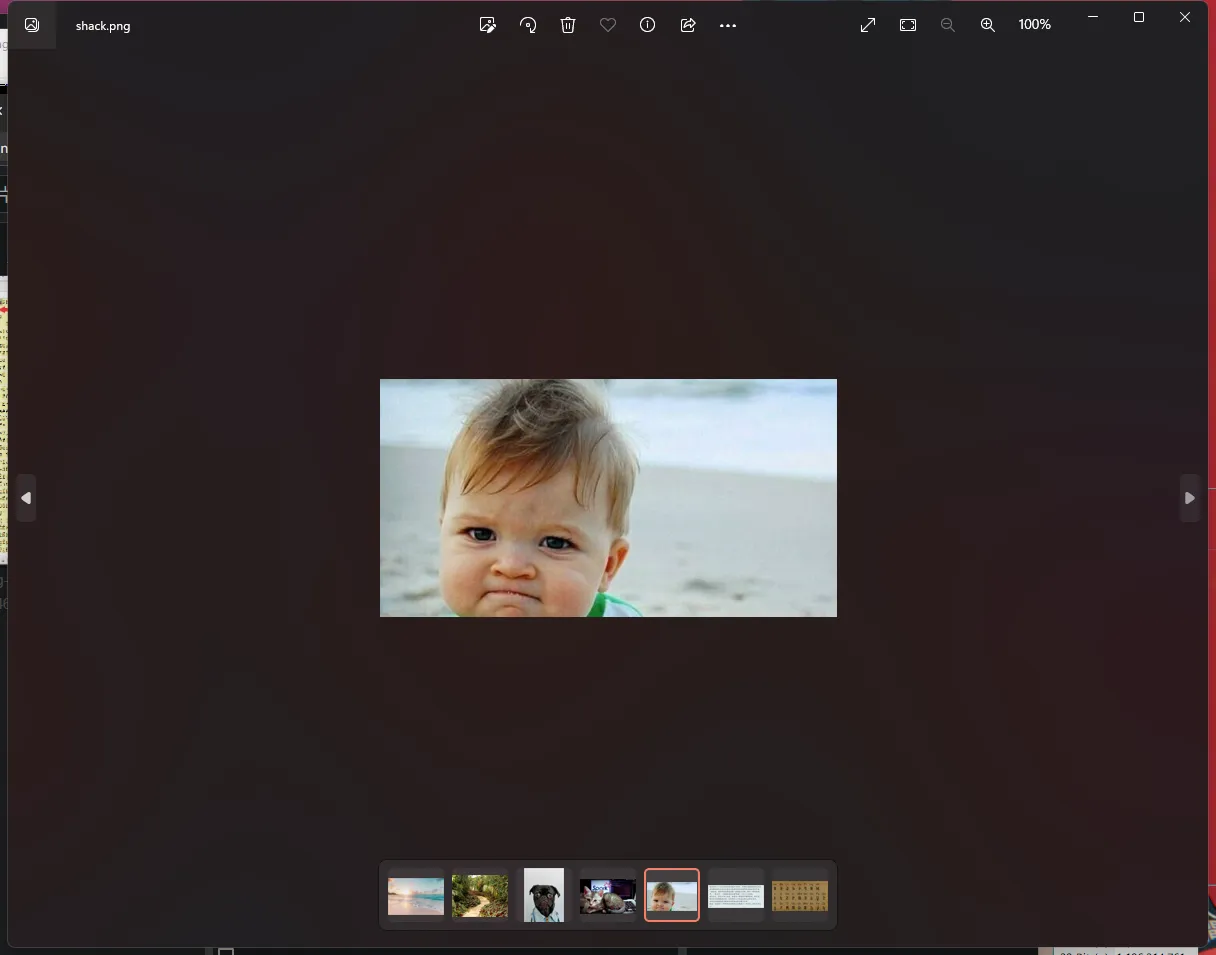Open the Share icon

click(688, 25)
